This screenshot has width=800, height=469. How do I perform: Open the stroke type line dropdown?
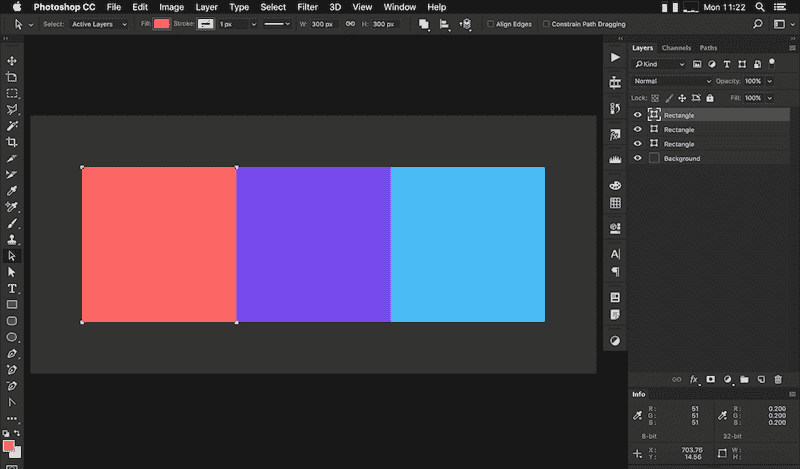(x=277, y=24)
